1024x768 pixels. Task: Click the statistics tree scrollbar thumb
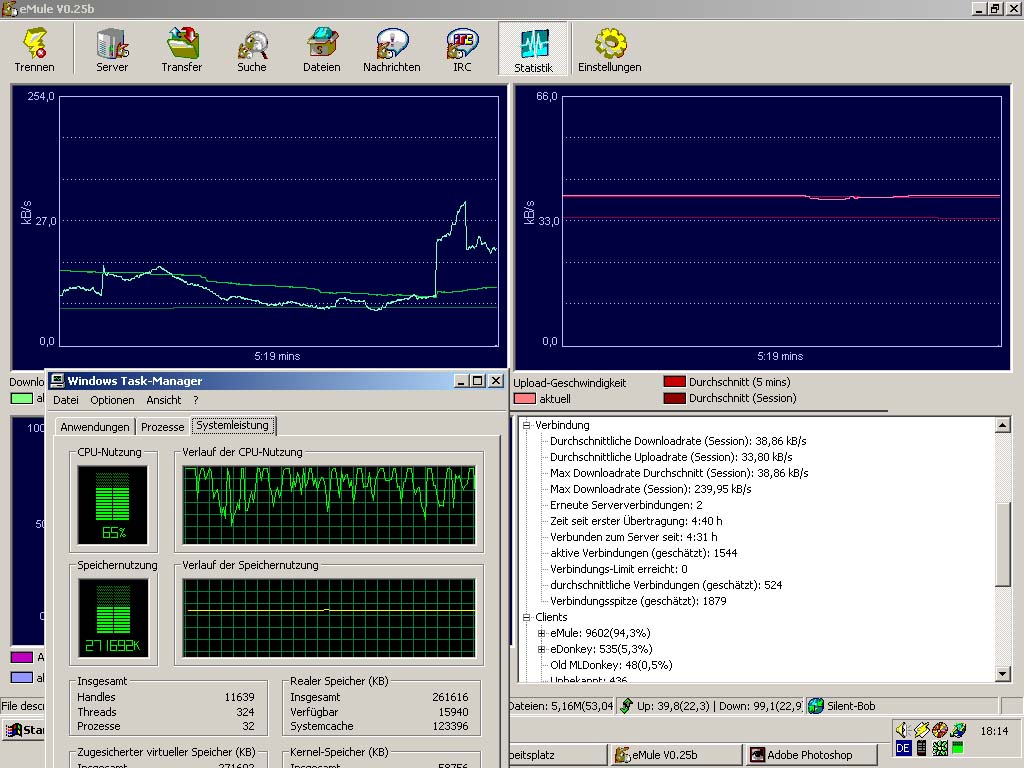[x=1003, y=544]
